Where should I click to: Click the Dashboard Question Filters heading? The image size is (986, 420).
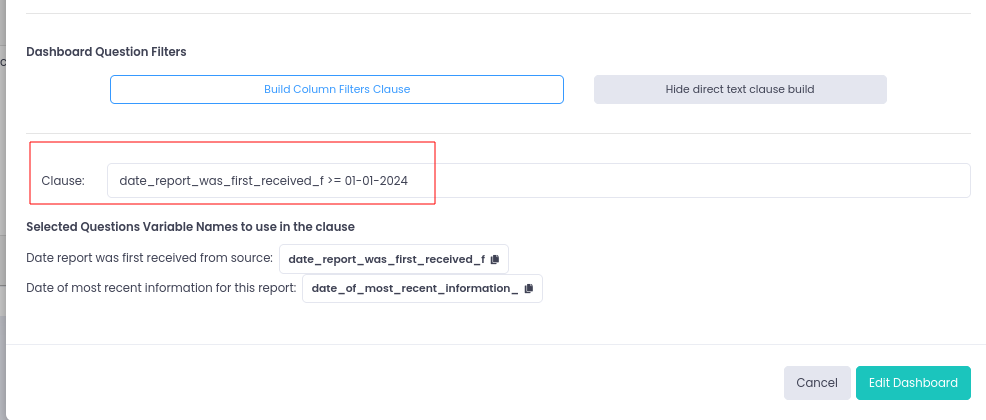pos(106,51)
